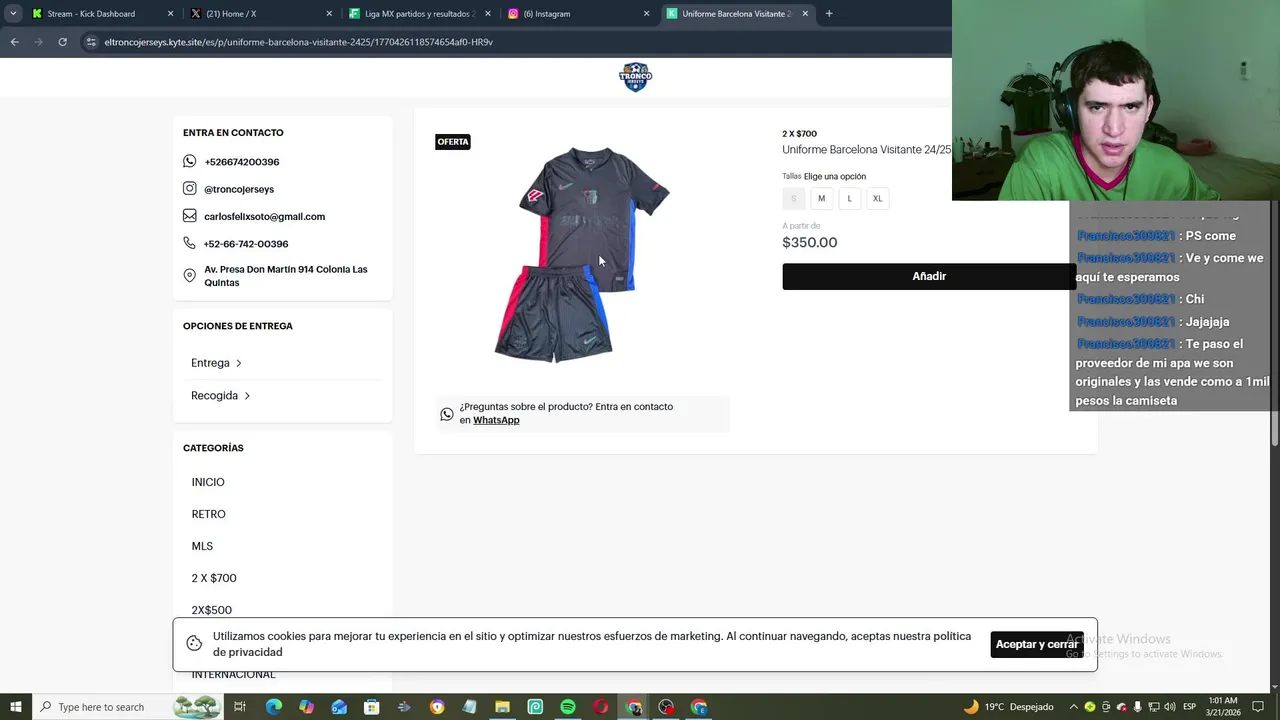Click the Barcelona away kit product image
The height and width of the screenshot is (720, 1280).
coord(582,255)
